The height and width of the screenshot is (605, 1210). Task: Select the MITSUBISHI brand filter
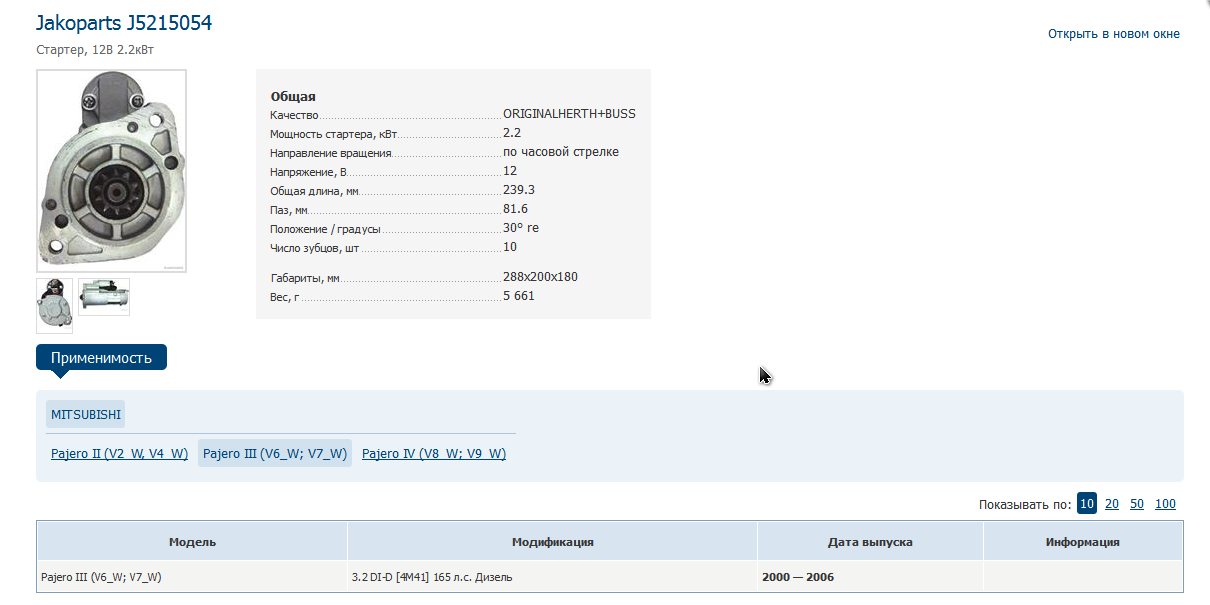tap(86, 414)
